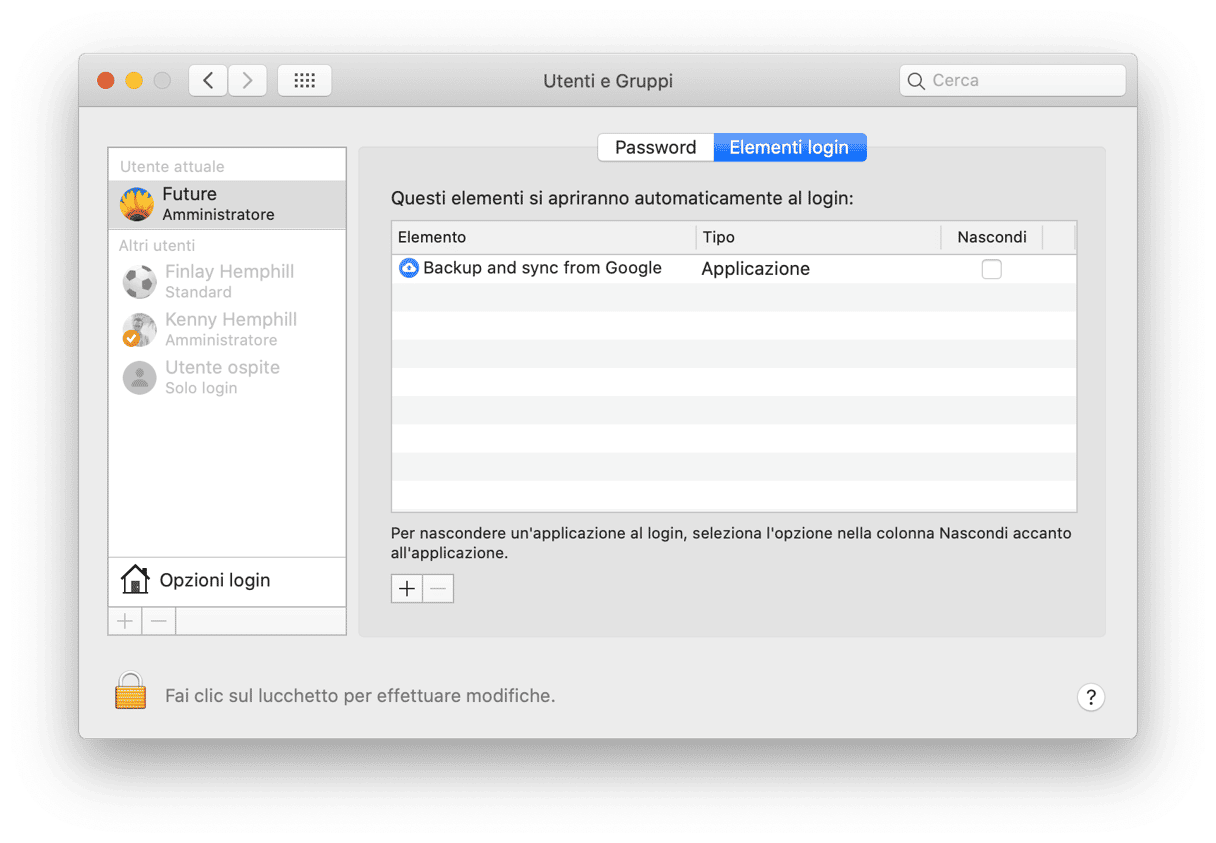Viewport: 1216px width, 843px height.
Task: Click the back navigation arrow
Action: tap(208, 81)
